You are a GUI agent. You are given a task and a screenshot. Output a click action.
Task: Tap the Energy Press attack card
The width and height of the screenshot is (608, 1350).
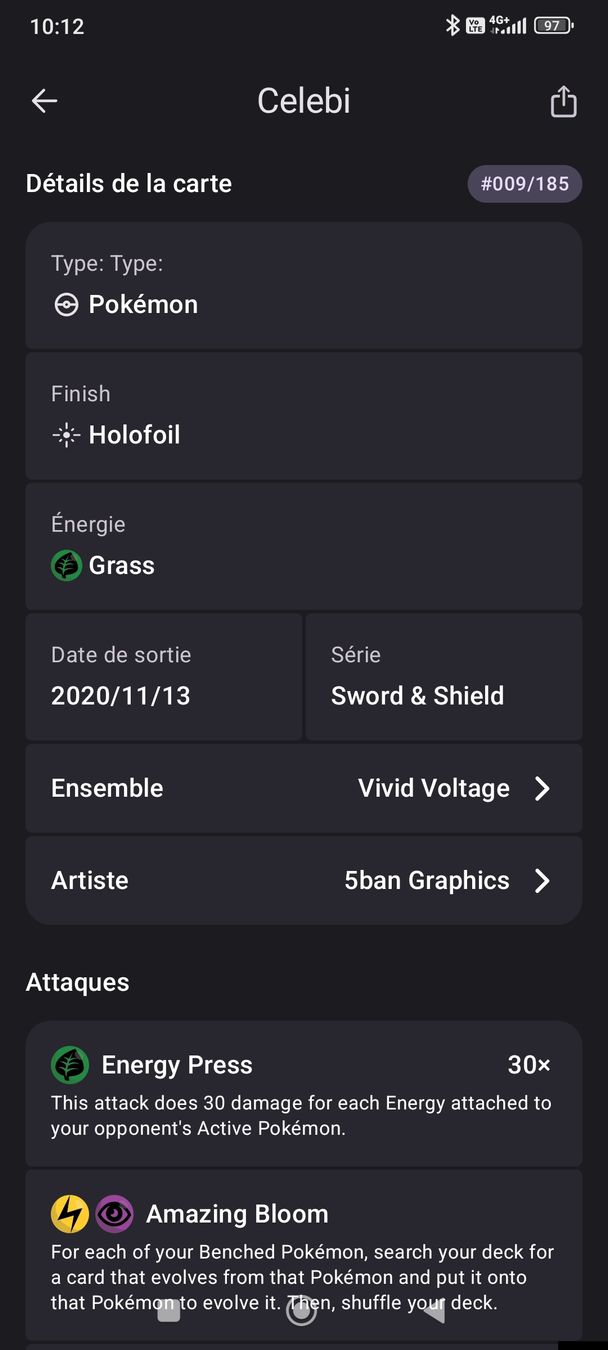pos(304,1094)
